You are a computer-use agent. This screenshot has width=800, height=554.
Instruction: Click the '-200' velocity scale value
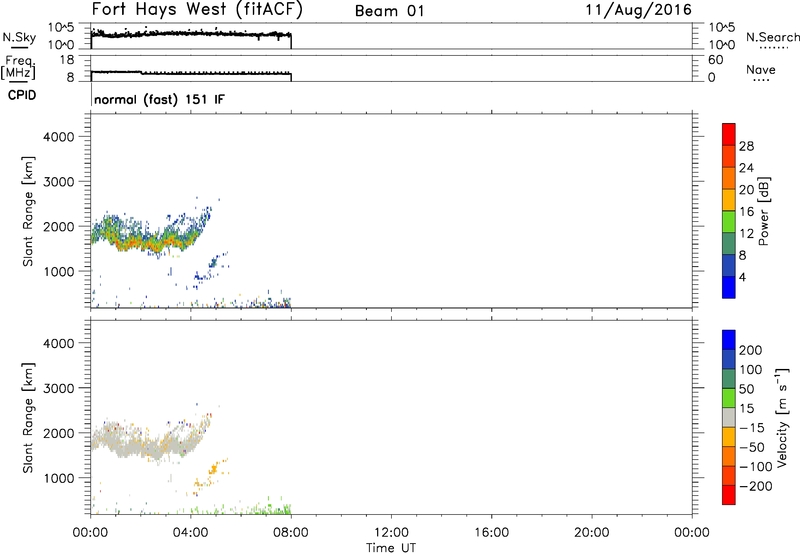tap(756, 486)
